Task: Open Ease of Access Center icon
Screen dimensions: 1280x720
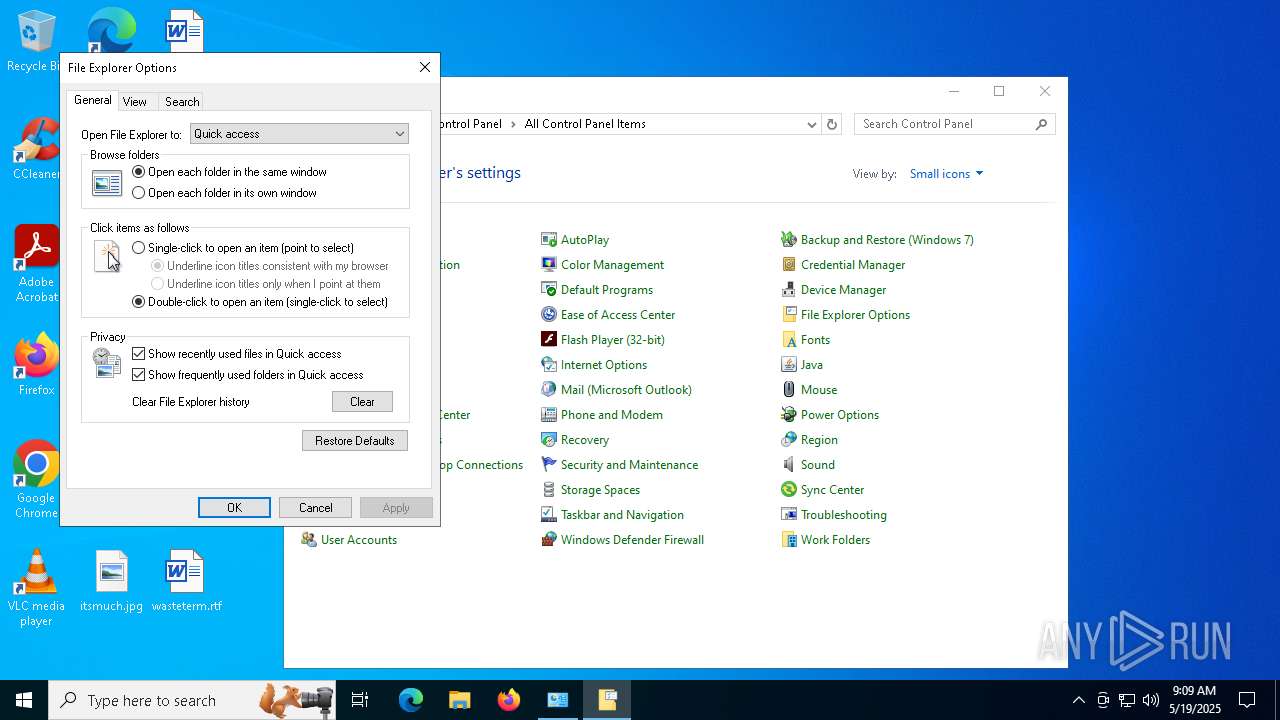Action: click(549, 315)
